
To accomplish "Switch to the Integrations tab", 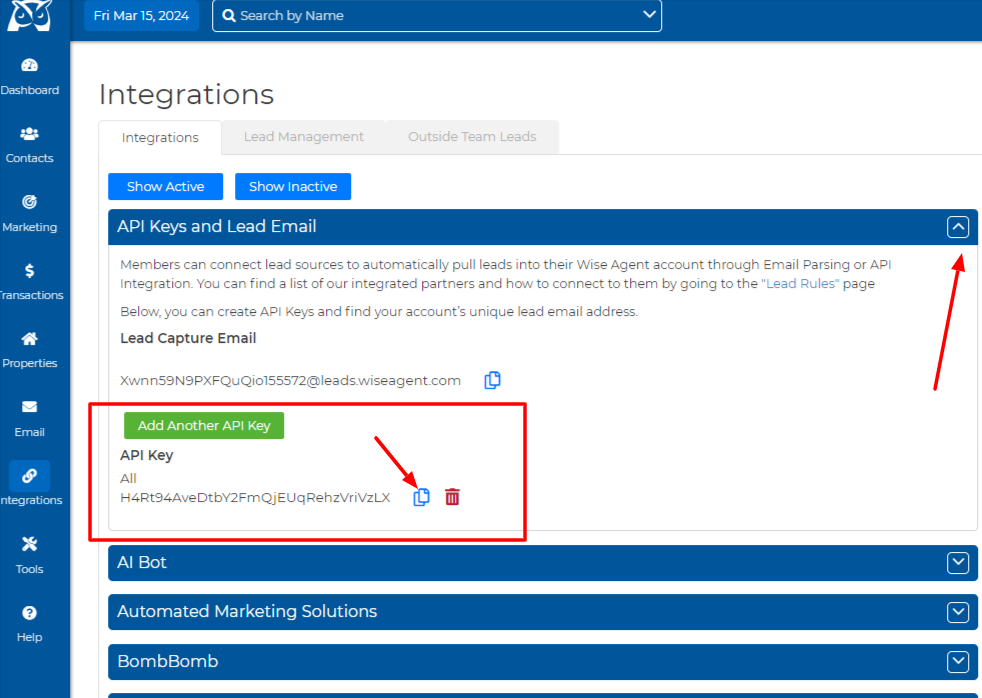I will 160,137.
